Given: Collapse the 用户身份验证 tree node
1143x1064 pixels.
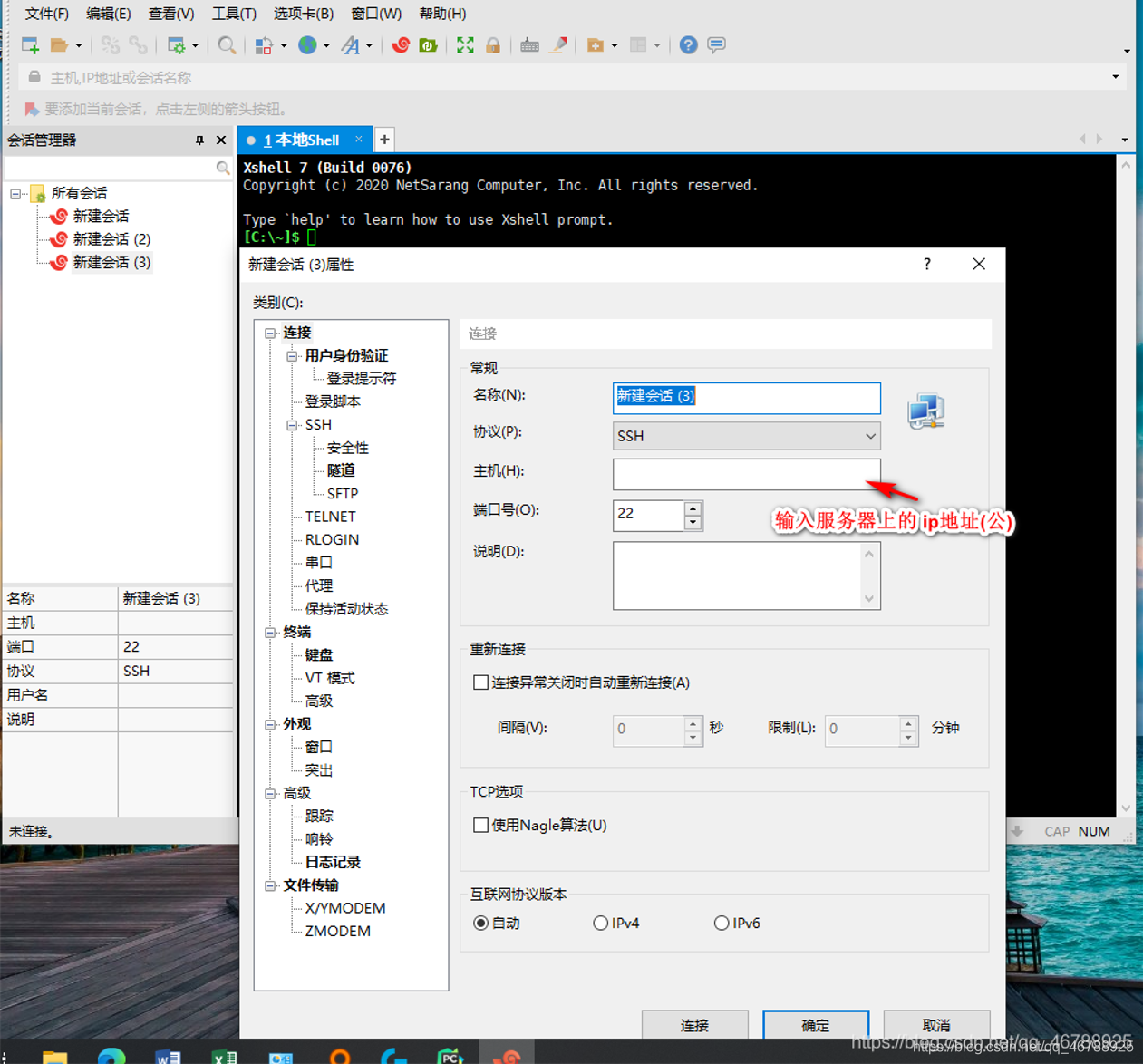Looking at the screenshot, I should click(x=292, y=355).
